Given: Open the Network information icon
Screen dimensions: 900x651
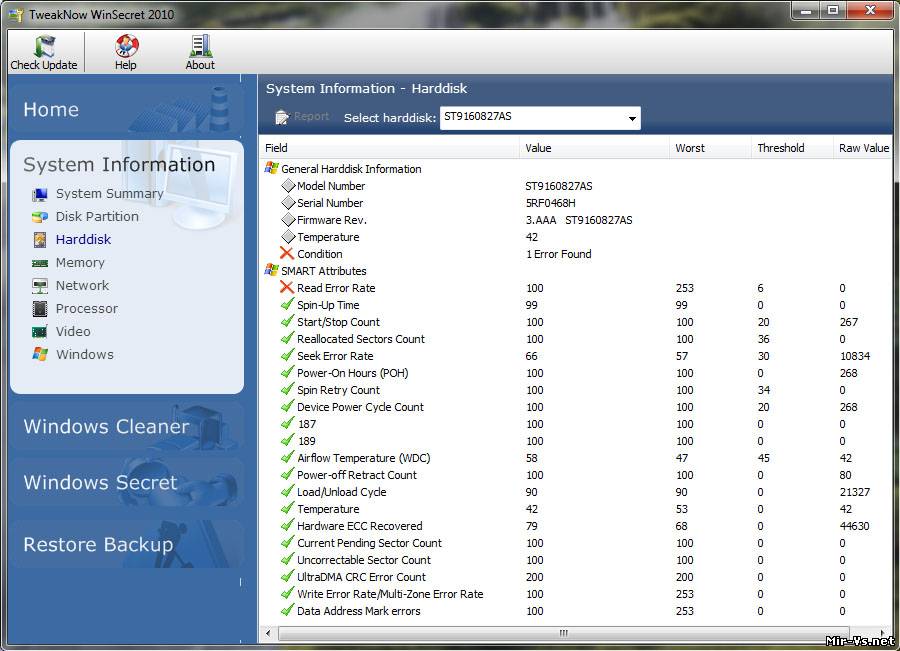Looking at the screenshot, I should (x=40, y=286).
